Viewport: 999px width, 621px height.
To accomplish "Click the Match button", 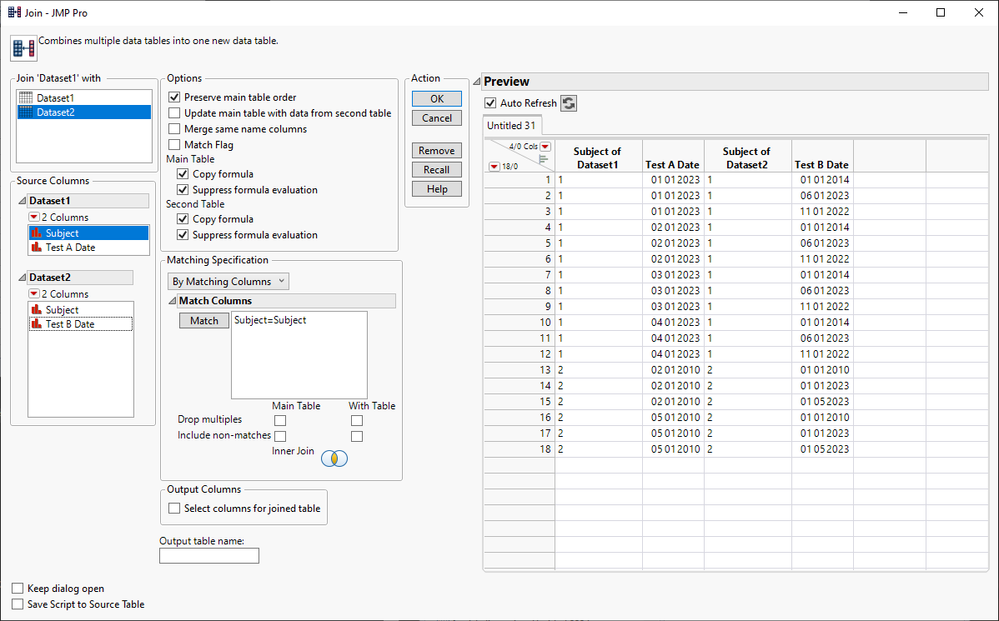I will (204, 321).
